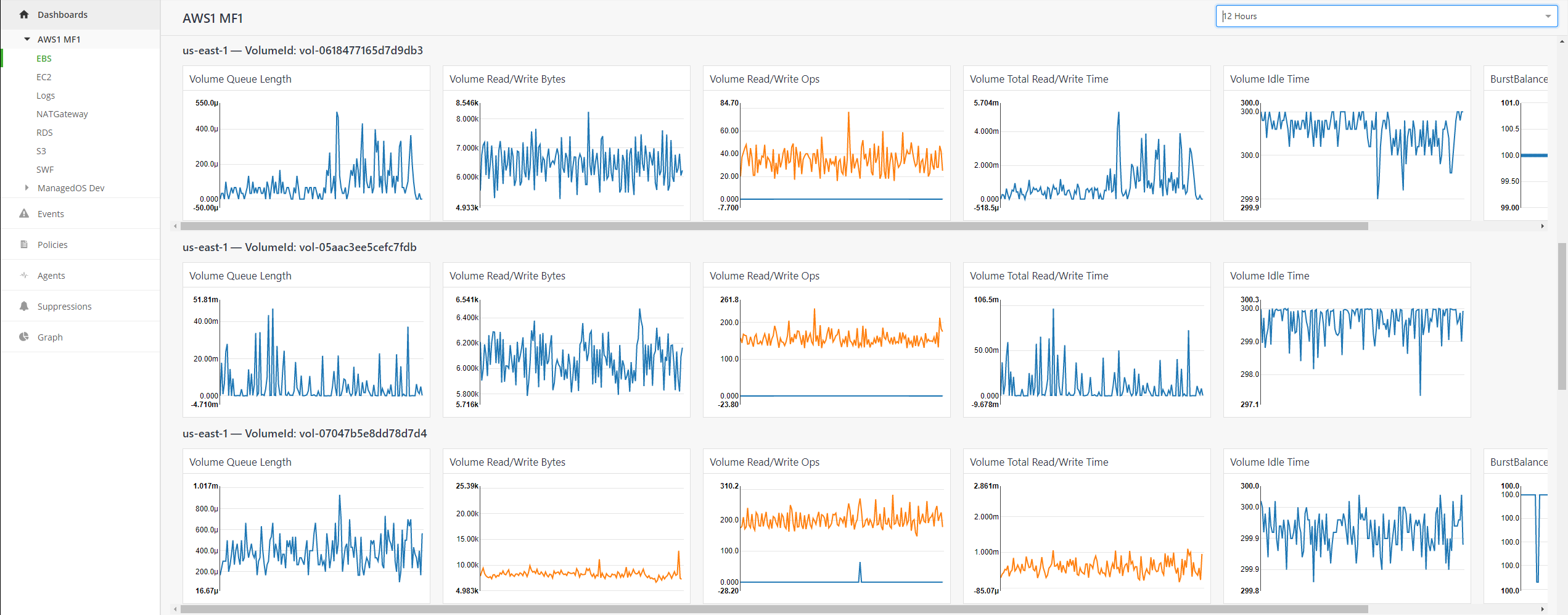Click the bottom row horizontal scrollbar thumb
This screenshot has height=615, width=1568.
774,609
